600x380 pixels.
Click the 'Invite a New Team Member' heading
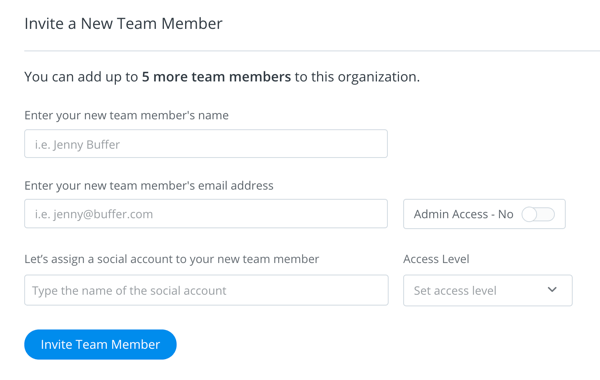[x=123, y=24]
